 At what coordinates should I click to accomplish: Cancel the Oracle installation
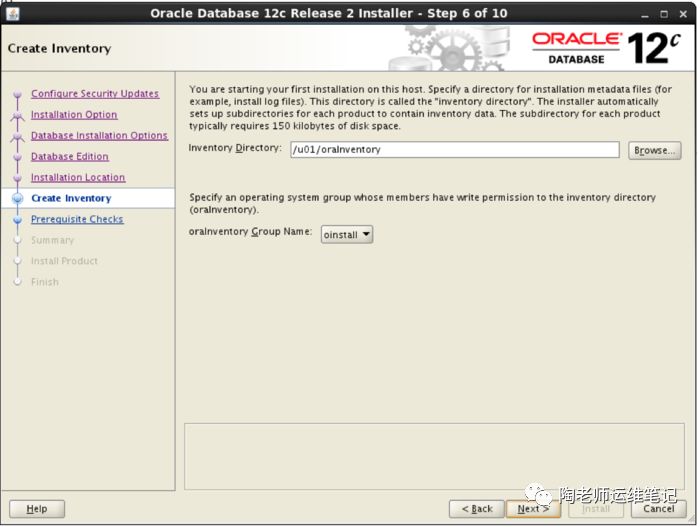tap(658, 509)
